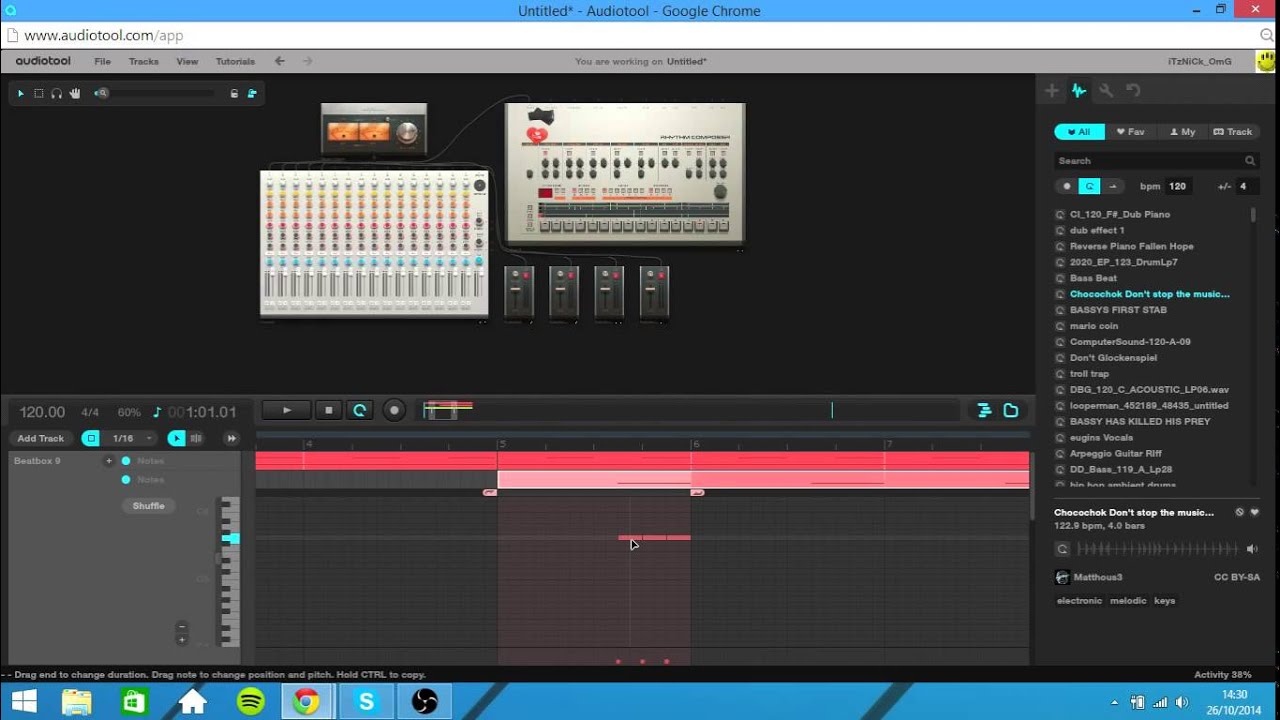Click the melodic tag
Screen dimensions: 1280x720
coord(1128,601)
